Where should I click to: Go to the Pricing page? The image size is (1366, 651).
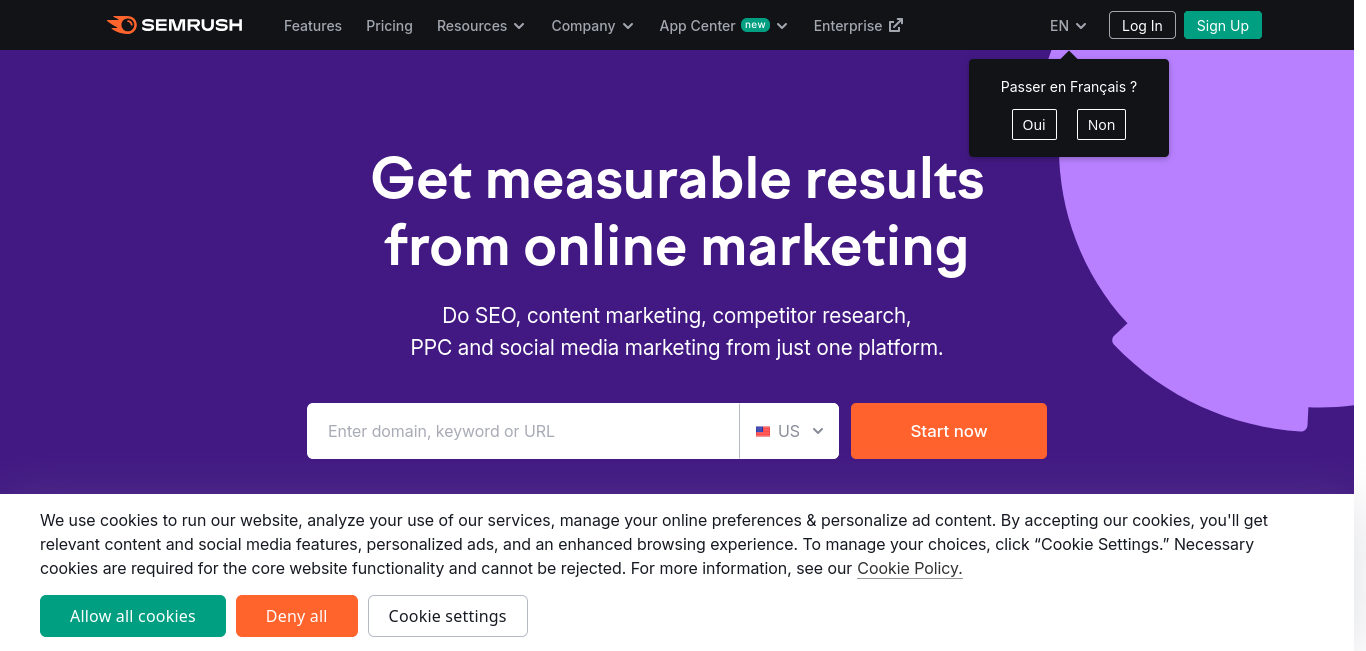point(389,25)
